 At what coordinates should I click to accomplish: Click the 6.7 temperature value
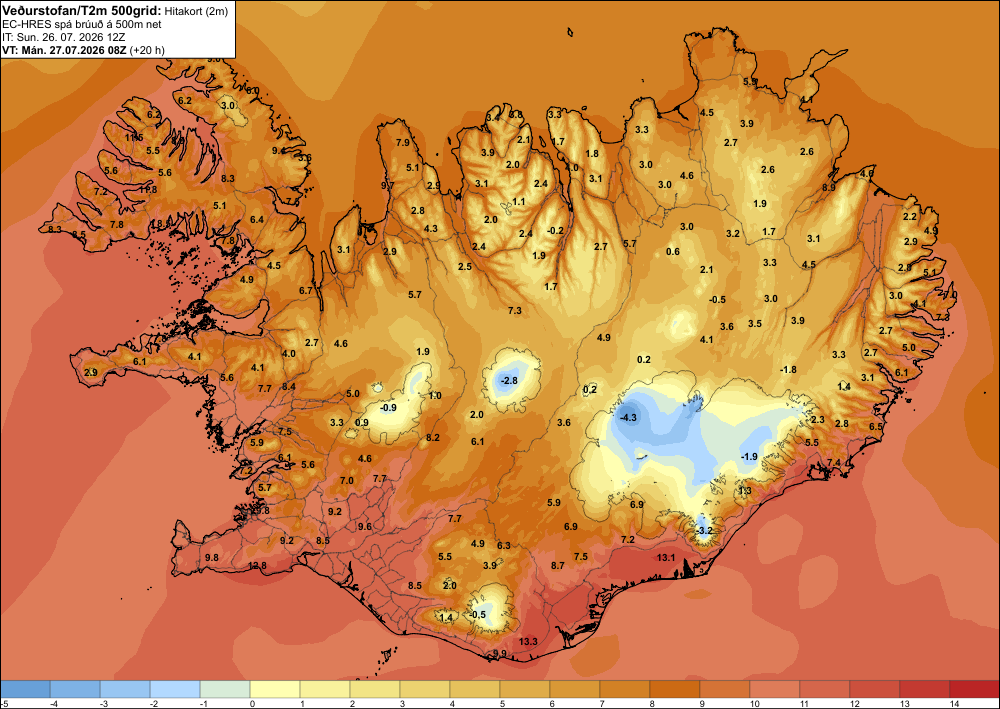[x=306, y=291]
